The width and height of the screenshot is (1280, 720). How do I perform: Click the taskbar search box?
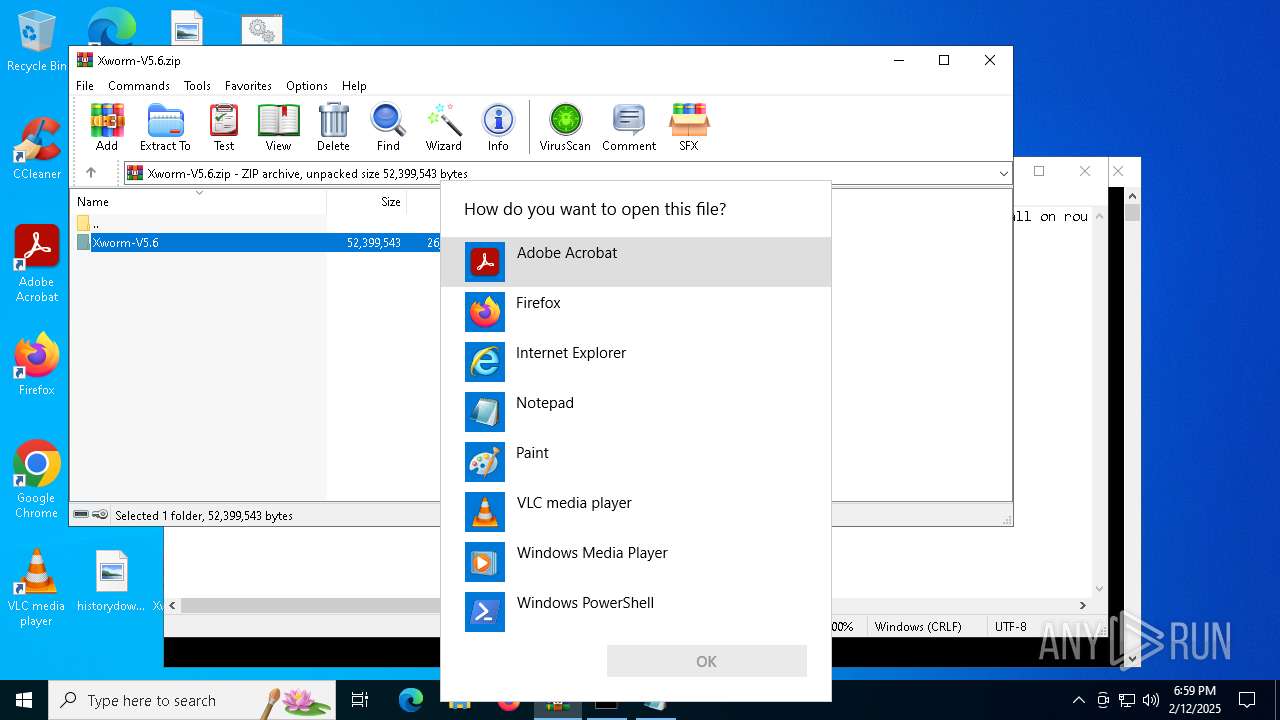[192, 700]
